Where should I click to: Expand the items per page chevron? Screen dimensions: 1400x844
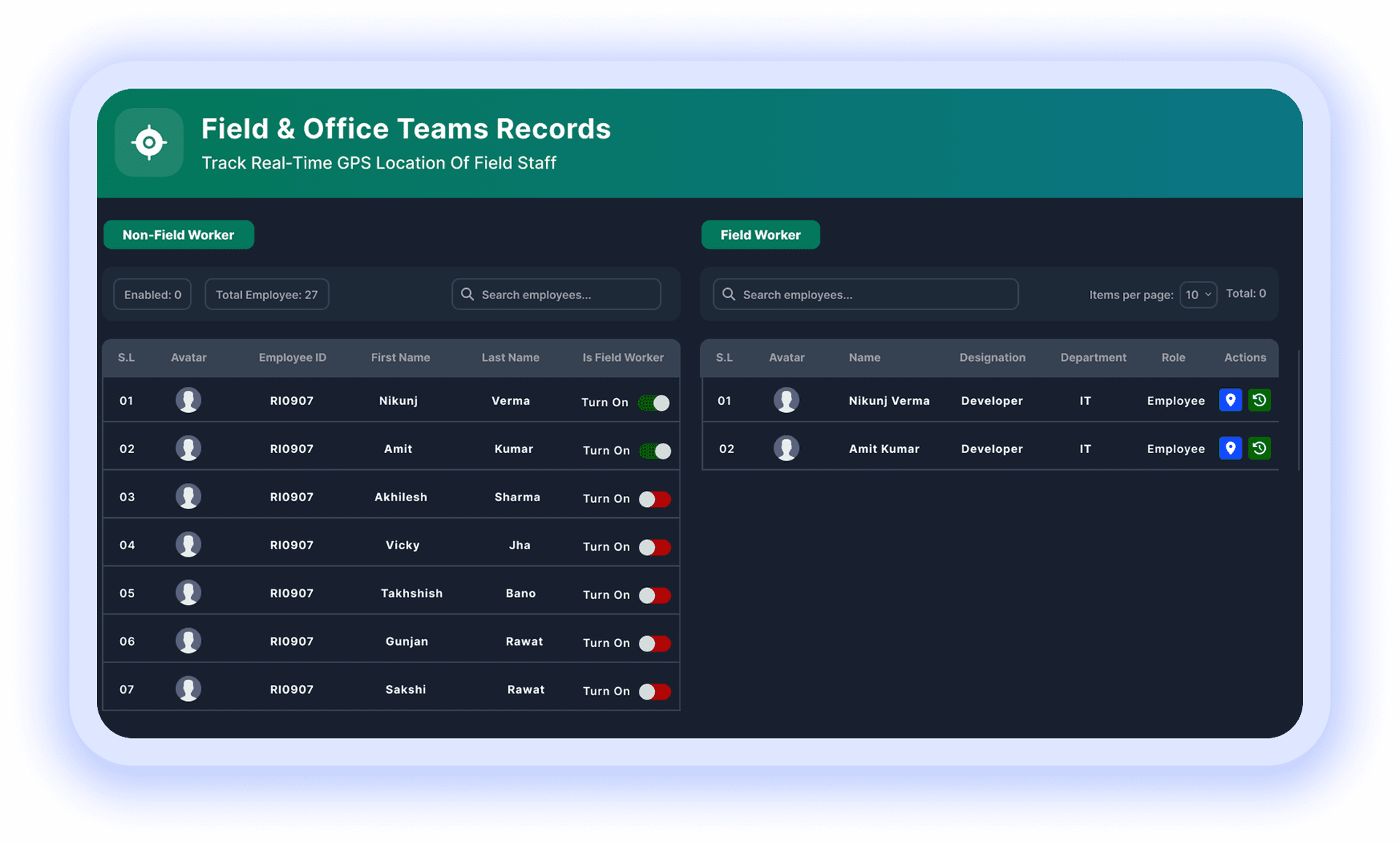1207,295
